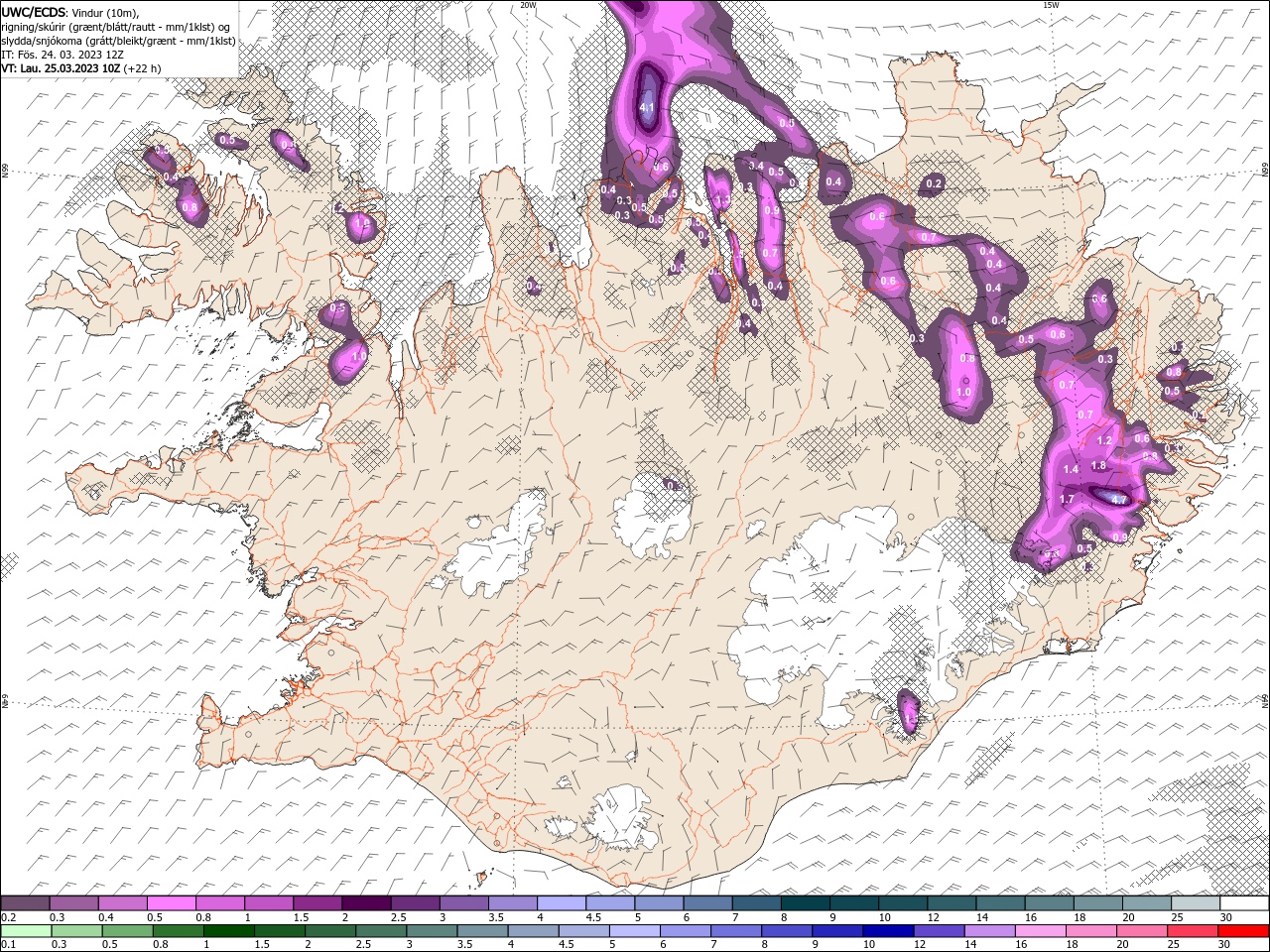Click the 4.7 snowfall value in the east
Image resolution: width=1270 pixels, height=952 pixels.
[1119, 501]
